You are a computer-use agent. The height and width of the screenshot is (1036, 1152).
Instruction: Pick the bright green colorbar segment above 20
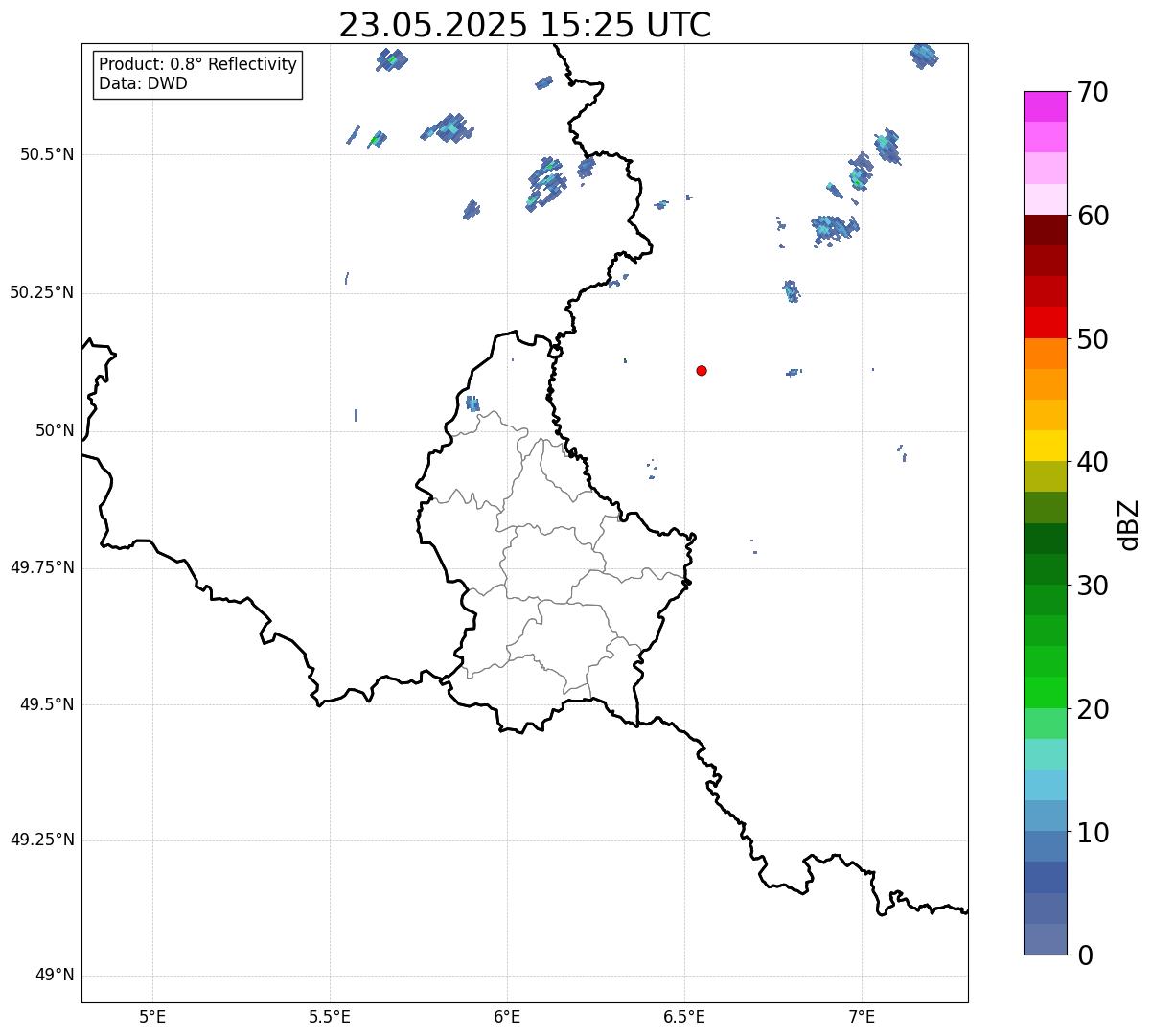(x=1046, y=693)
